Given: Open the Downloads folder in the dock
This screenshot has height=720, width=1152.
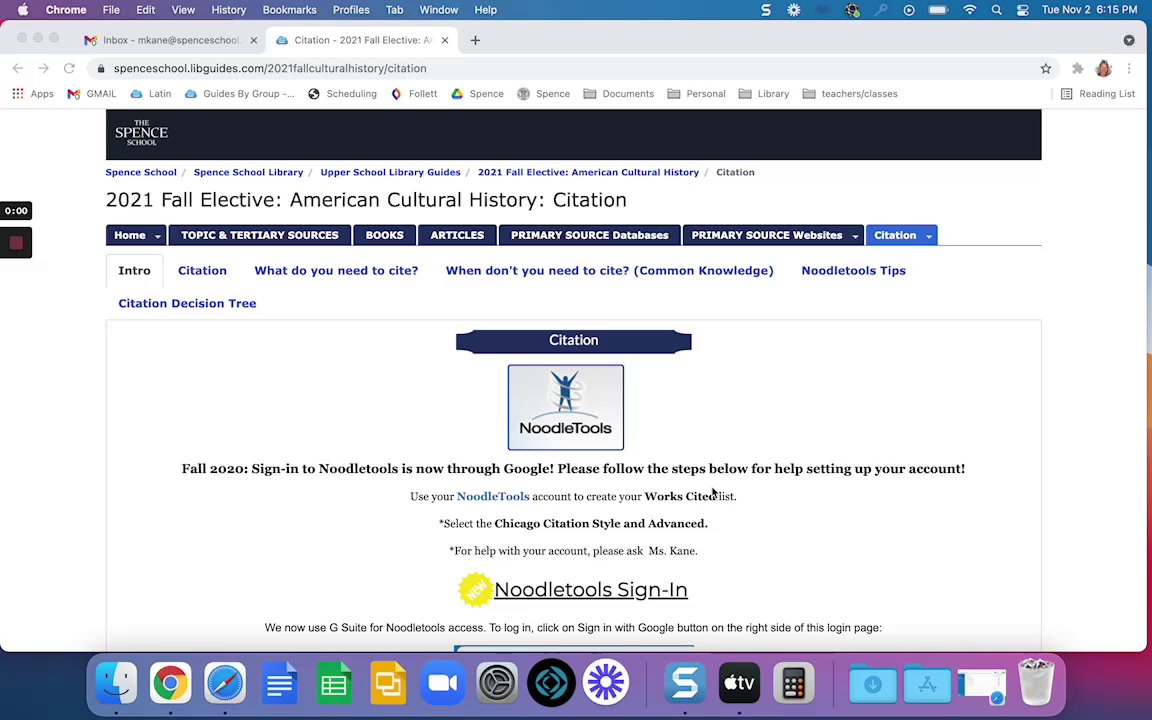Looking at the screenshot, I should [x=873, y=683].
